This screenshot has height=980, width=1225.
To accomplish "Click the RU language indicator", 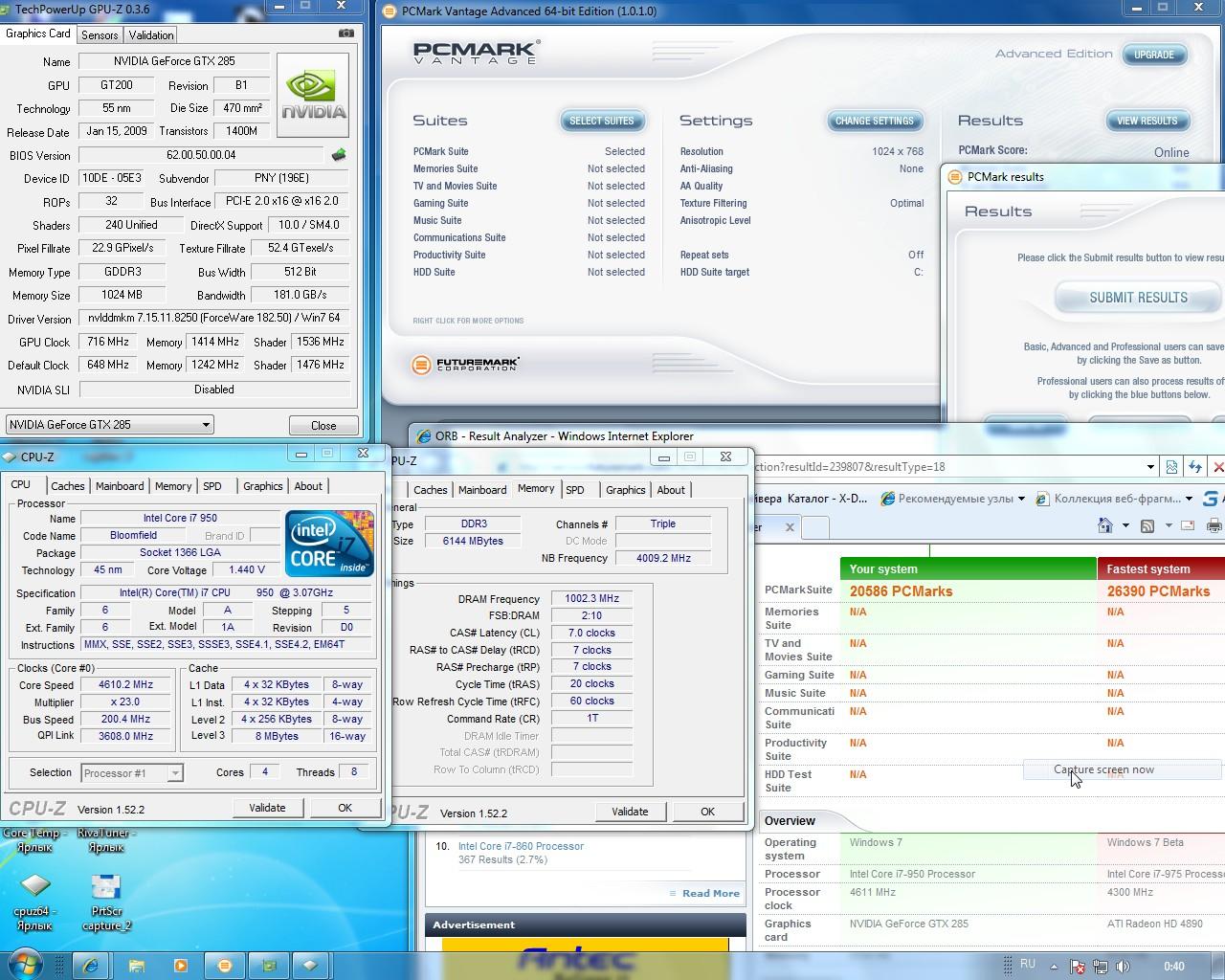I will (x=1028, y=964).
